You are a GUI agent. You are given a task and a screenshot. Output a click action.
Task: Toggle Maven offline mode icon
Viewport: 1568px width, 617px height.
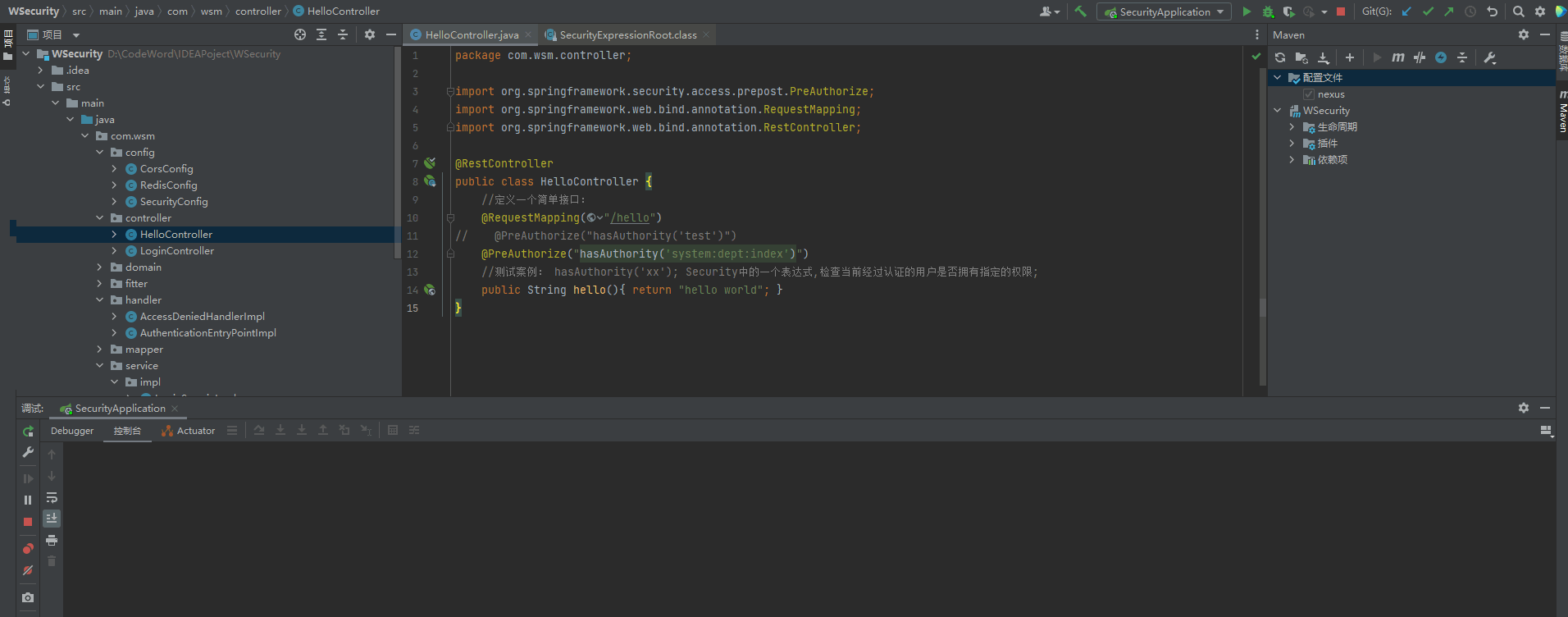point(1420,57)
